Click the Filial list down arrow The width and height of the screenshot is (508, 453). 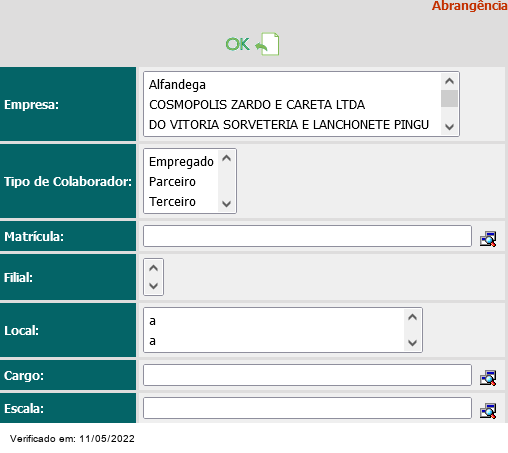pos(153,286)
